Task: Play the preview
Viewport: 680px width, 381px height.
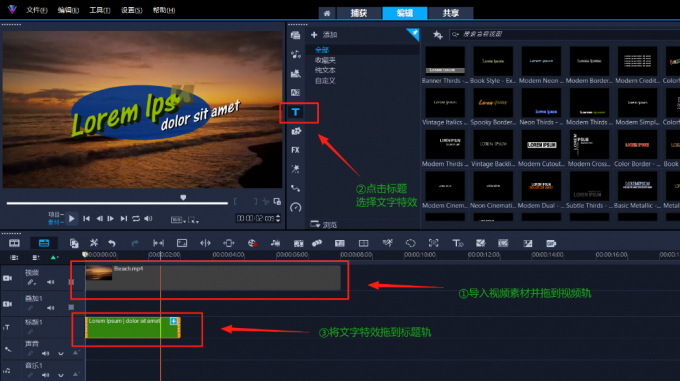Action: [72, 218]
